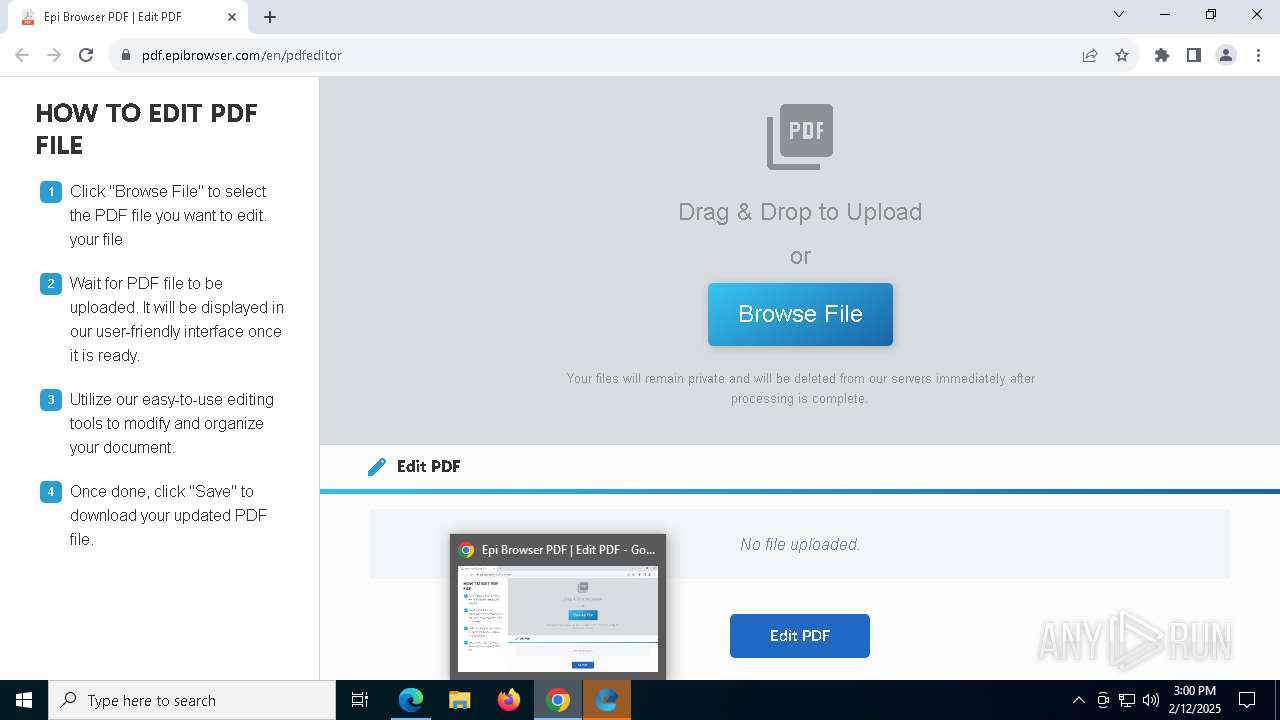Reload the page with the refresh icon
The height and width of the screenshot is (720, 1280).
pos(86,55)
